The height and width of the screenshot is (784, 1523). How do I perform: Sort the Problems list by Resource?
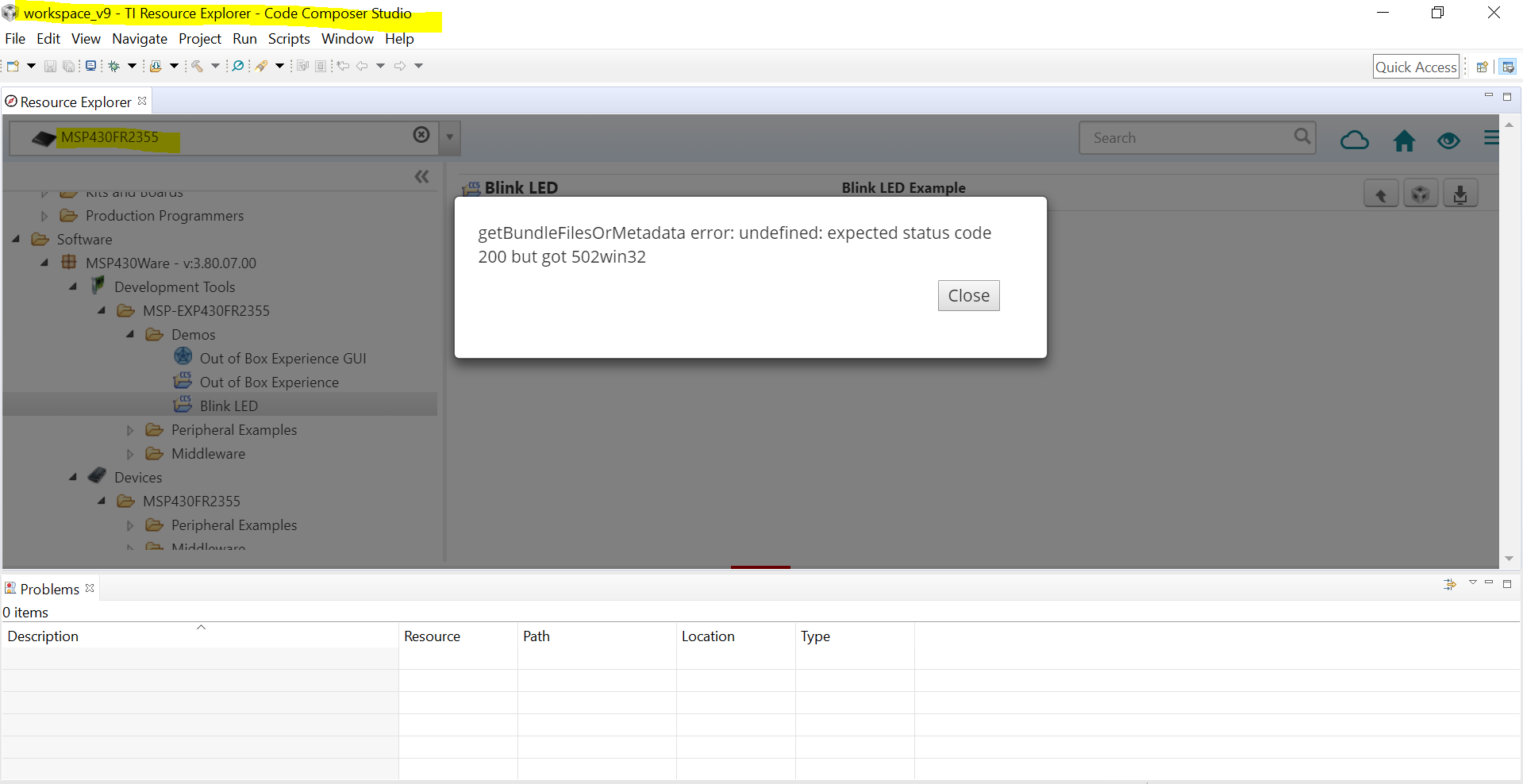[x=458, y=636]
